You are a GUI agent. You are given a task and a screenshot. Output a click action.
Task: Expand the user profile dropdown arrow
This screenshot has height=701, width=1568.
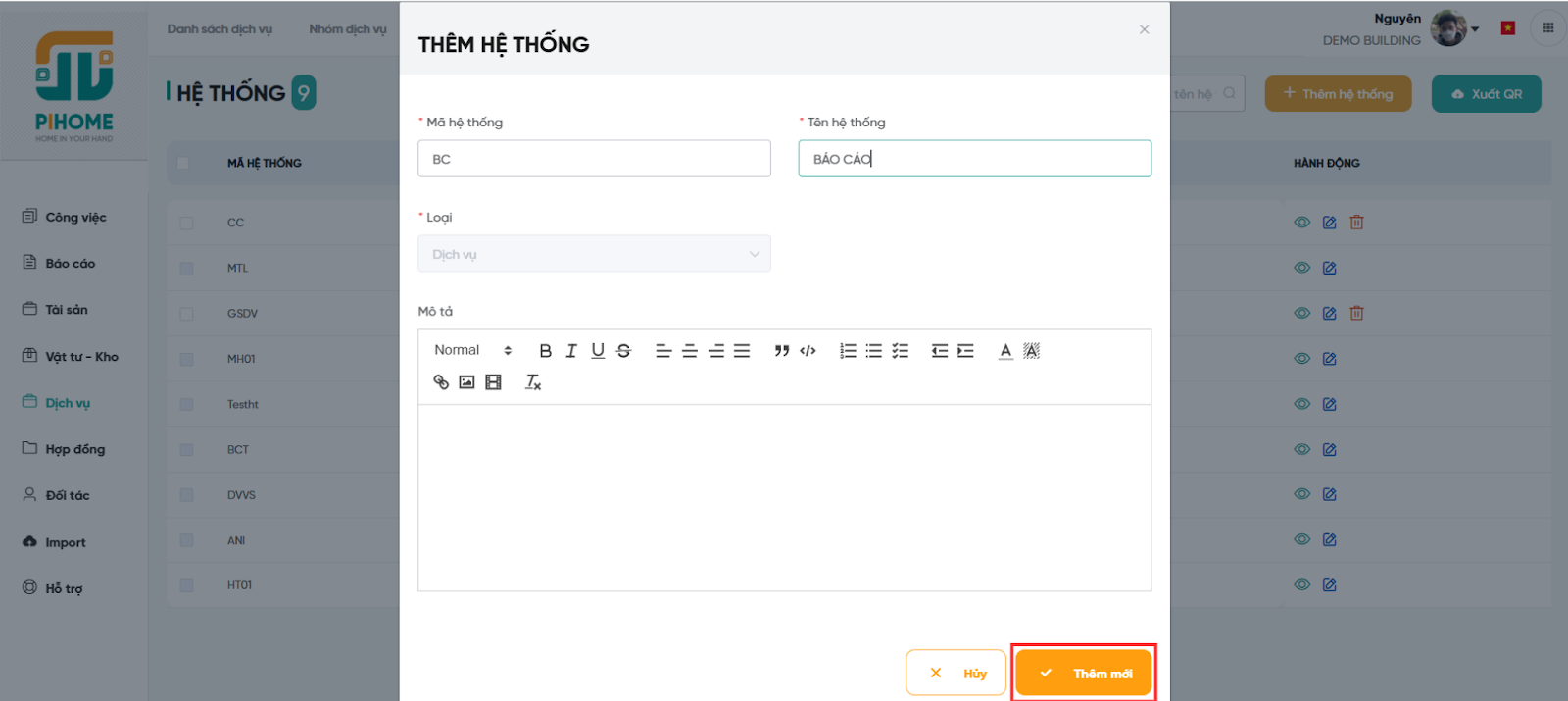(1475, 29)
